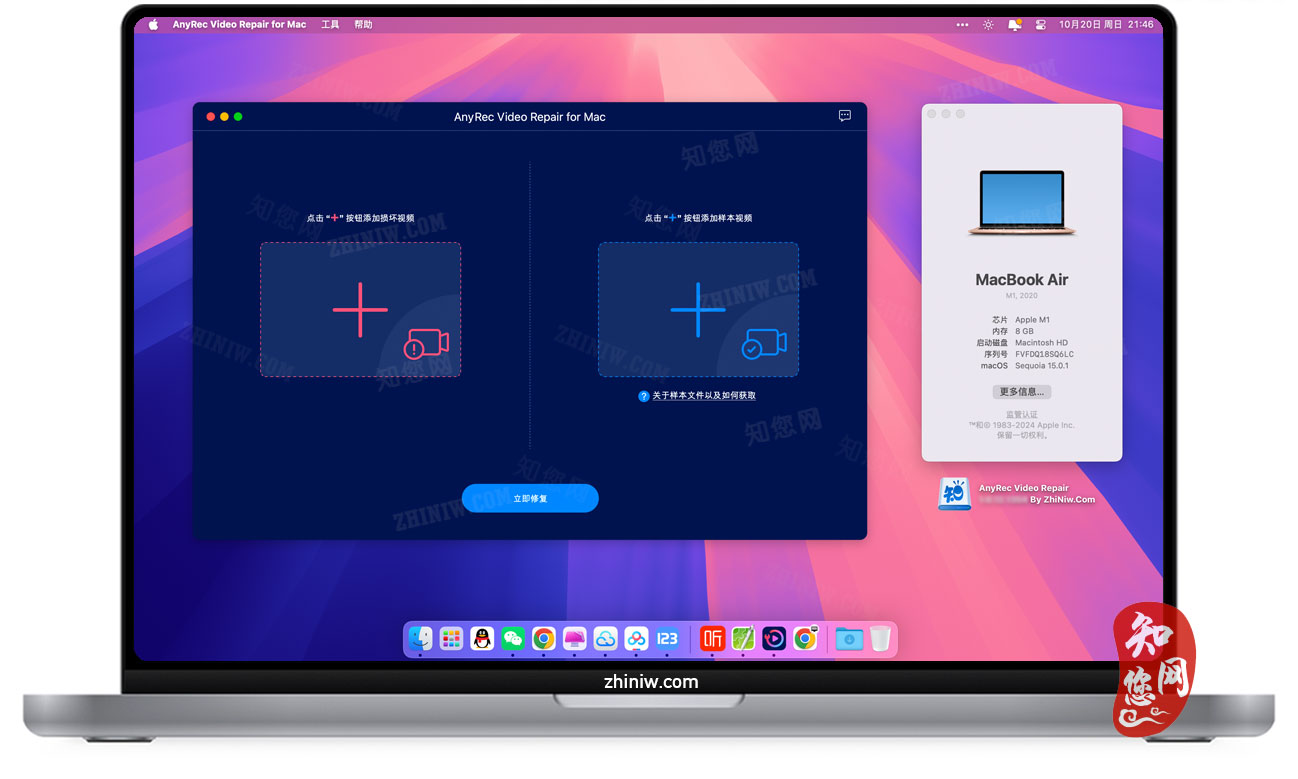The image size is (1298, 779).
Task: Click the blue camera checkmark icon
Action: pyautogui.click(x=764, y=344)
